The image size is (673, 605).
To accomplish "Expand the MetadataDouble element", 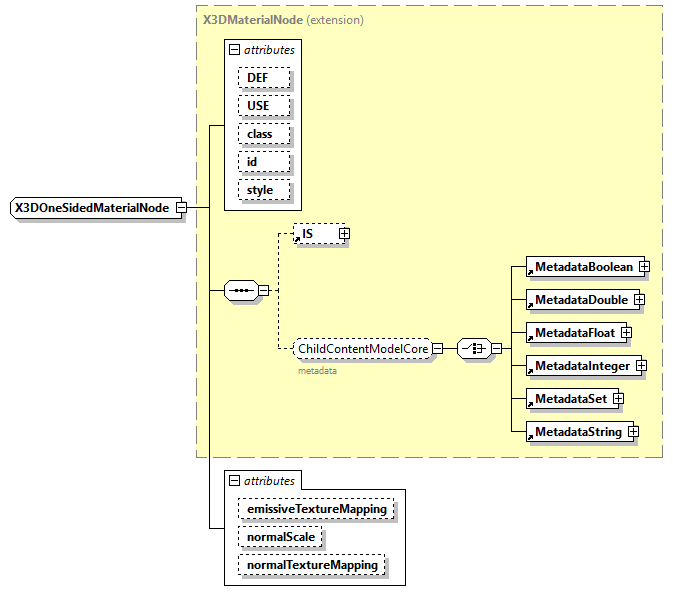I will 640,299.
